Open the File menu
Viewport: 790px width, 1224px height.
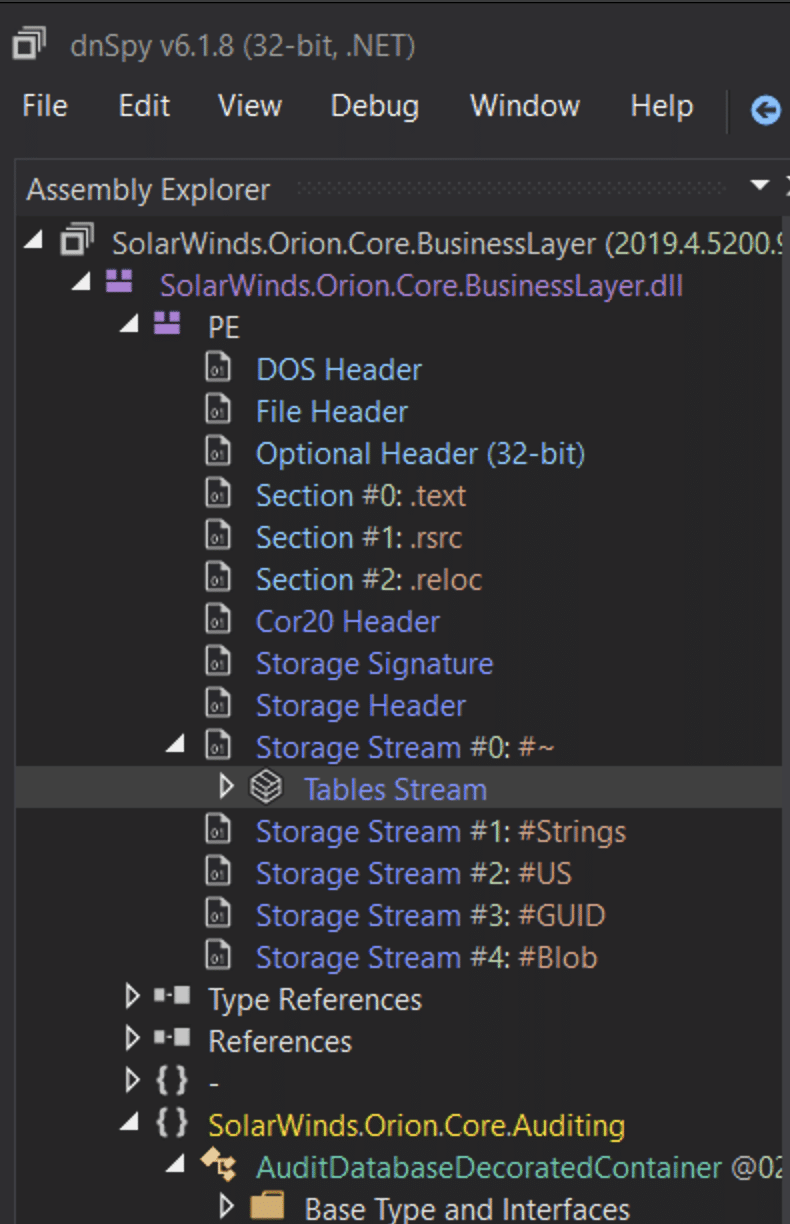pos(45,106)
